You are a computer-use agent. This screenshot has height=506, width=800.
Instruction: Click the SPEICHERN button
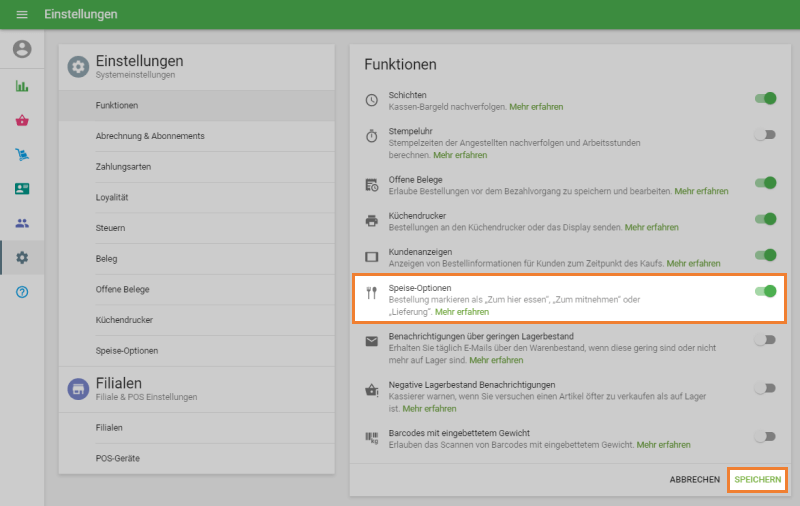(757, 480)
